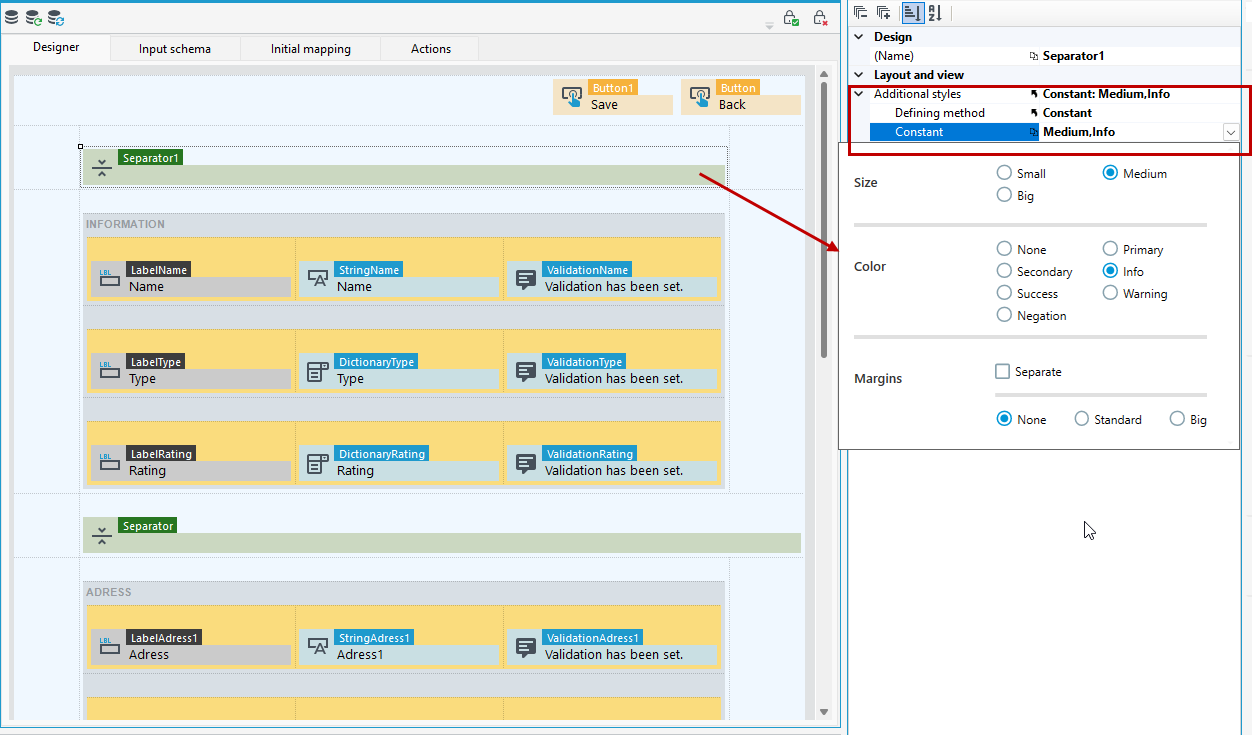Click the designer vertical scrollbar thumb

click(x=824, y=217)
